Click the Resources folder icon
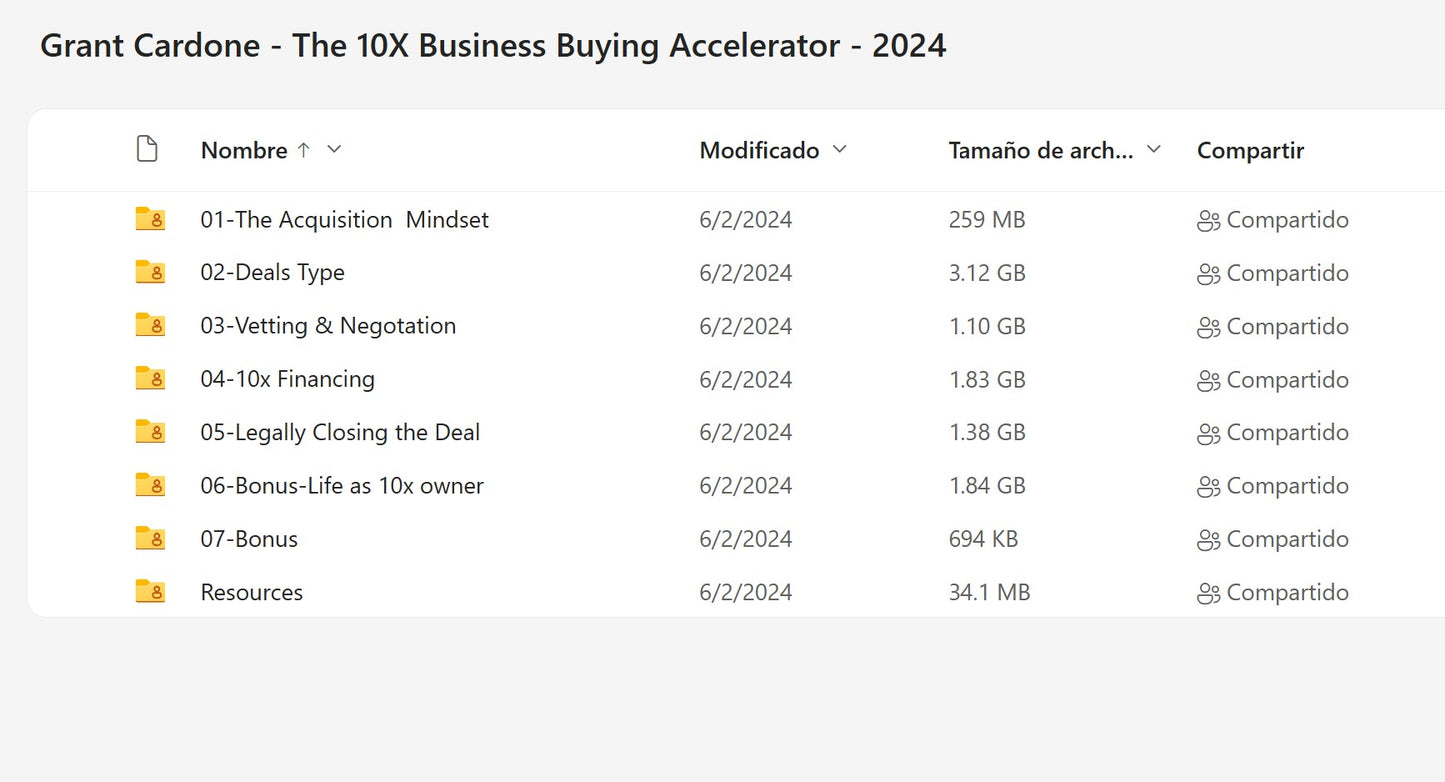The height and width of the screenshot is (782, 1445). coord(150,591)
